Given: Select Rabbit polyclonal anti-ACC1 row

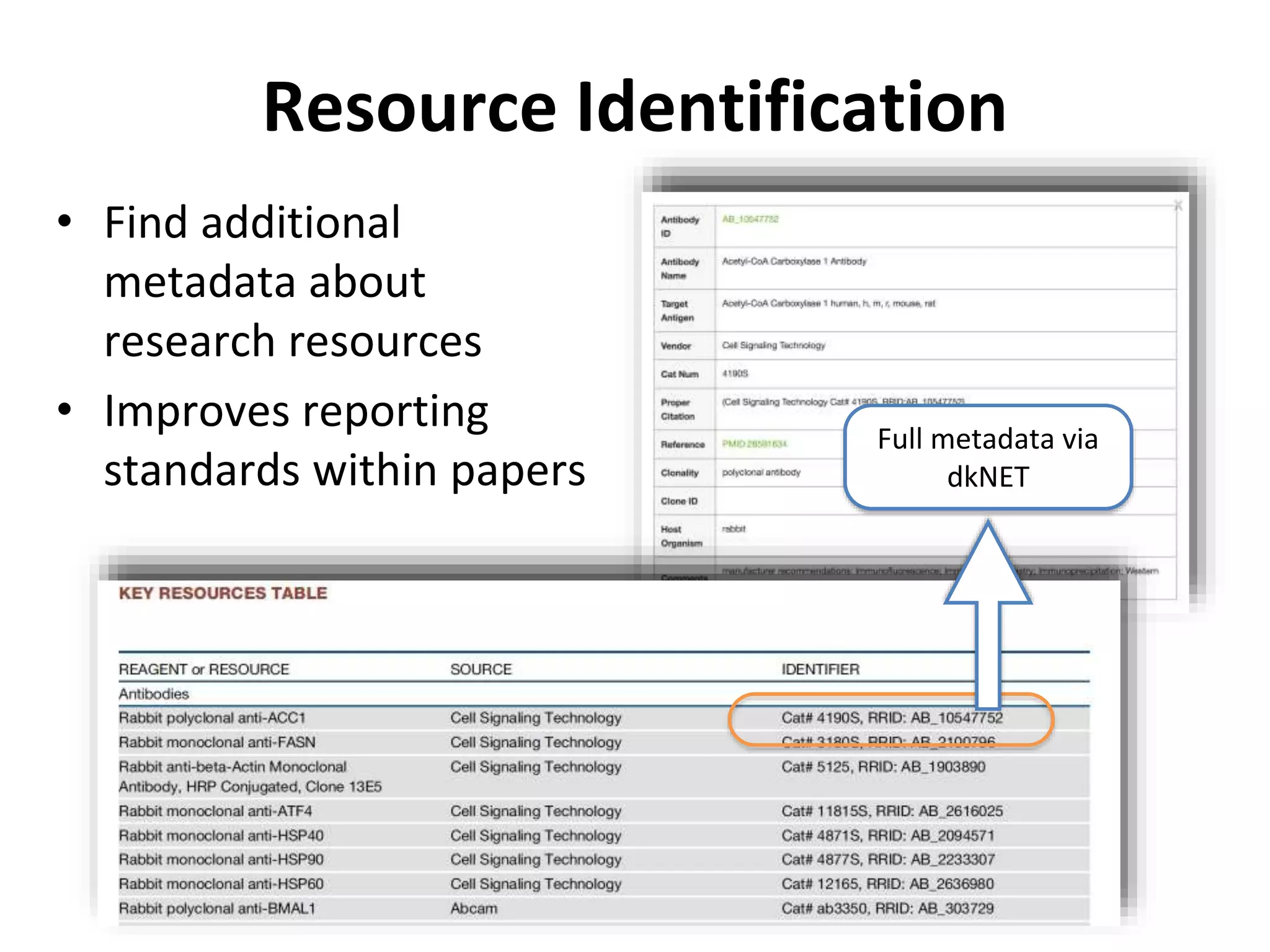Looking at the screenshot, I should 603,718.
